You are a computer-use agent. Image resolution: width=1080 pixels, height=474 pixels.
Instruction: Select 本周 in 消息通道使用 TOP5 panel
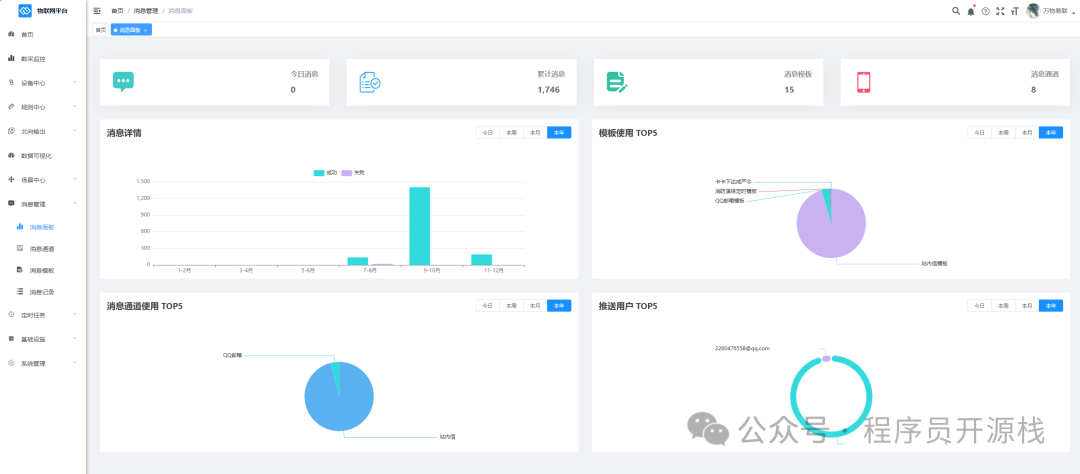[512, 306]
